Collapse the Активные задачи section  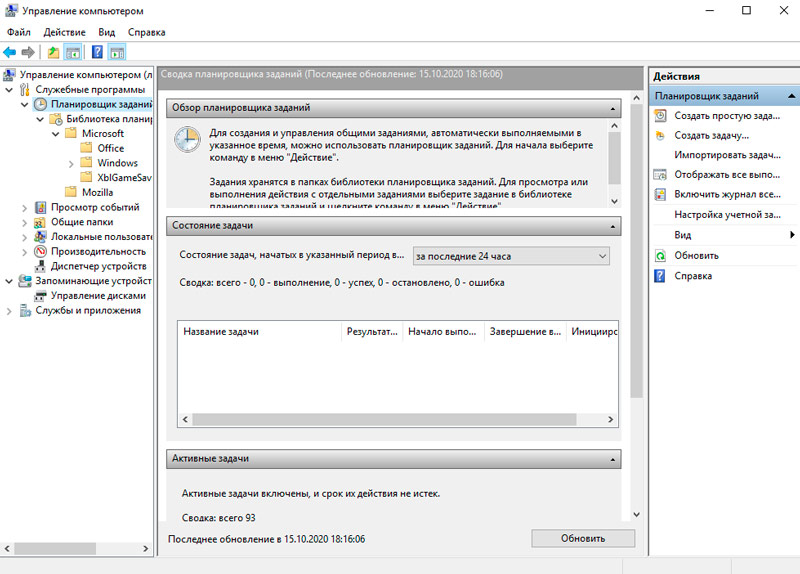(x=614, y=459)
